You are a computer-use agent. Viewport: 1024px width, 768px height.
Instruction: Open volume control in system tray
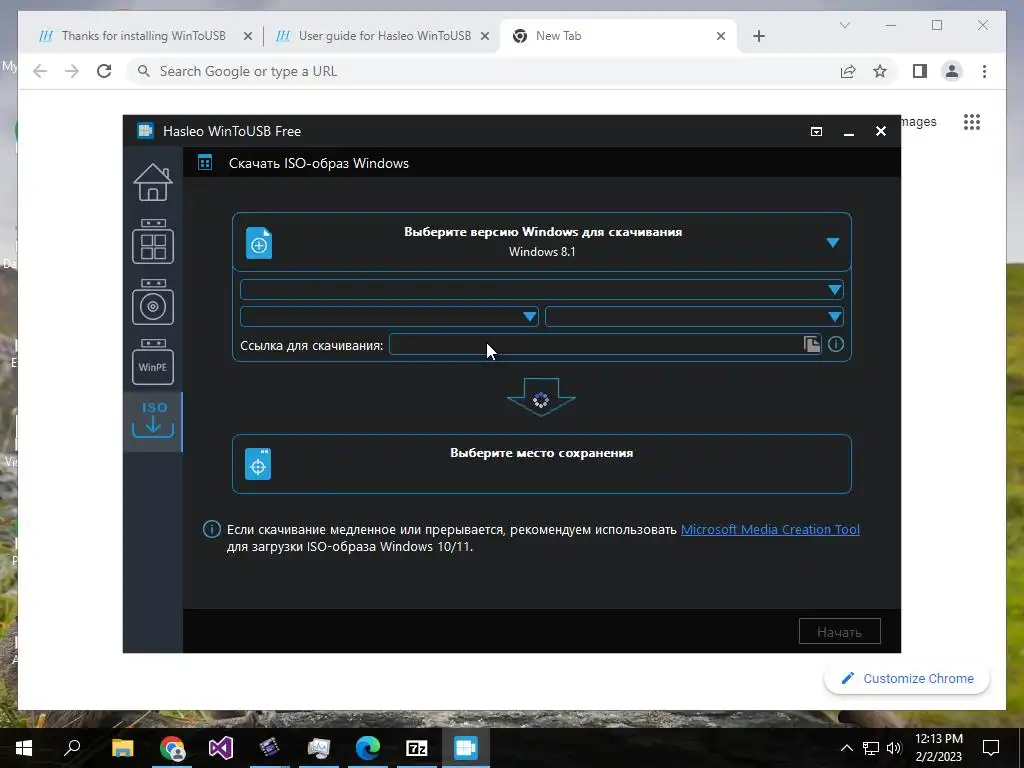[894, 748]
